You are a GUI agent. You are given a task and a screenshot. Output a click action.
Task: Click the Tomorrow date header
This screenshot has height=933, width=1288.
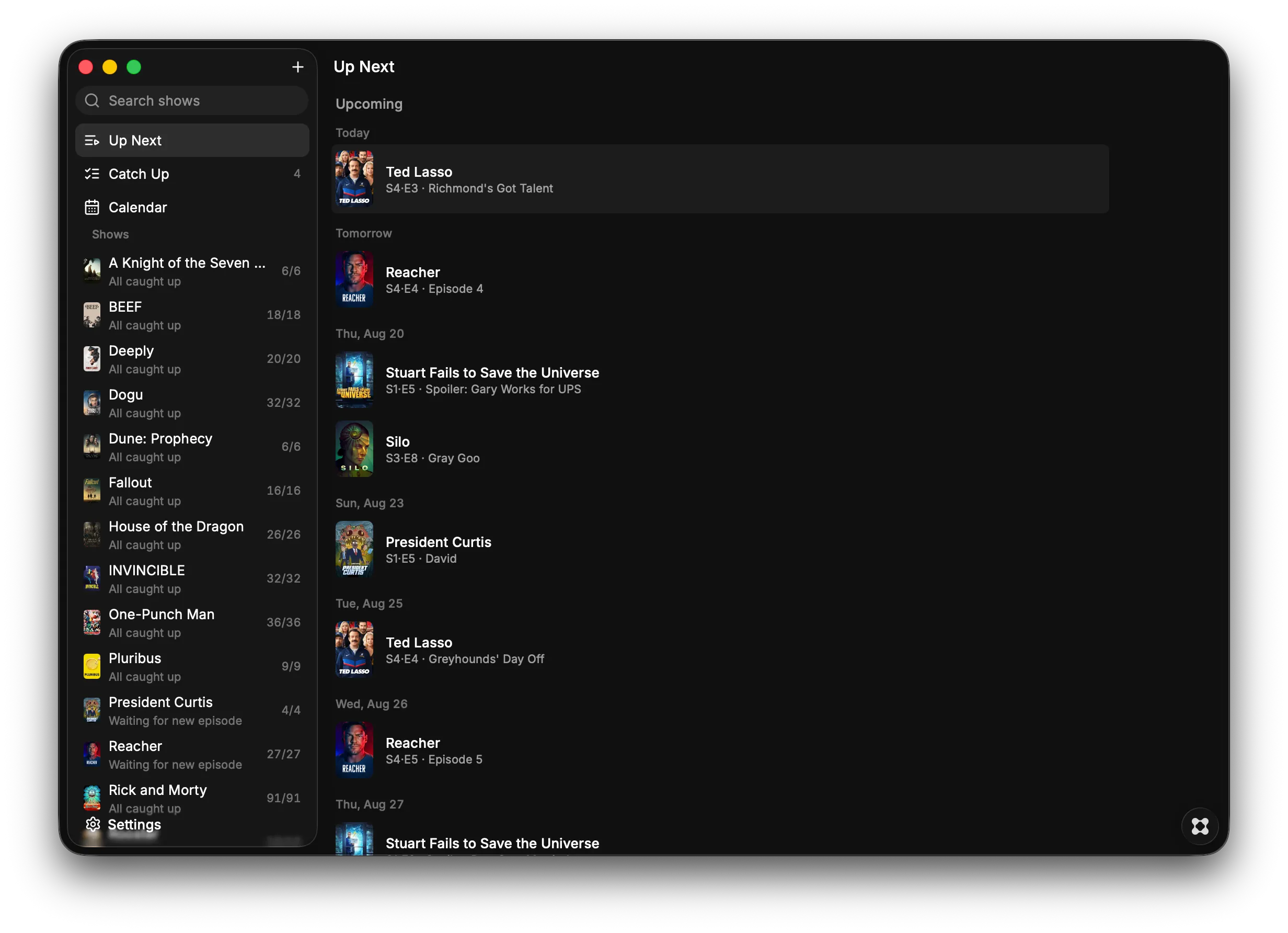tap(364, 234)
